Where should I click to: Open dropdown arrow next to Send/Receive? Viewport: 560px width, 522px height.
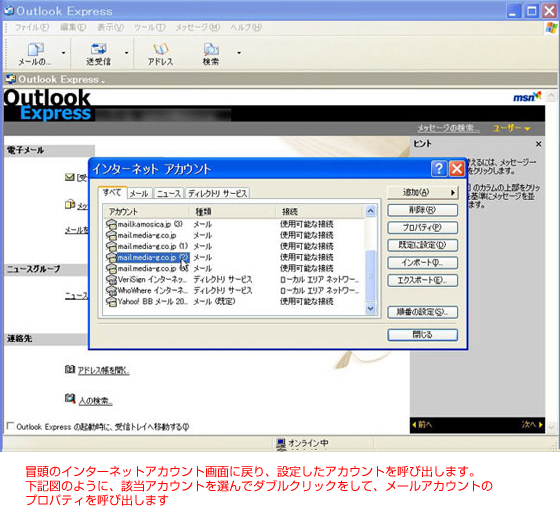126,53
